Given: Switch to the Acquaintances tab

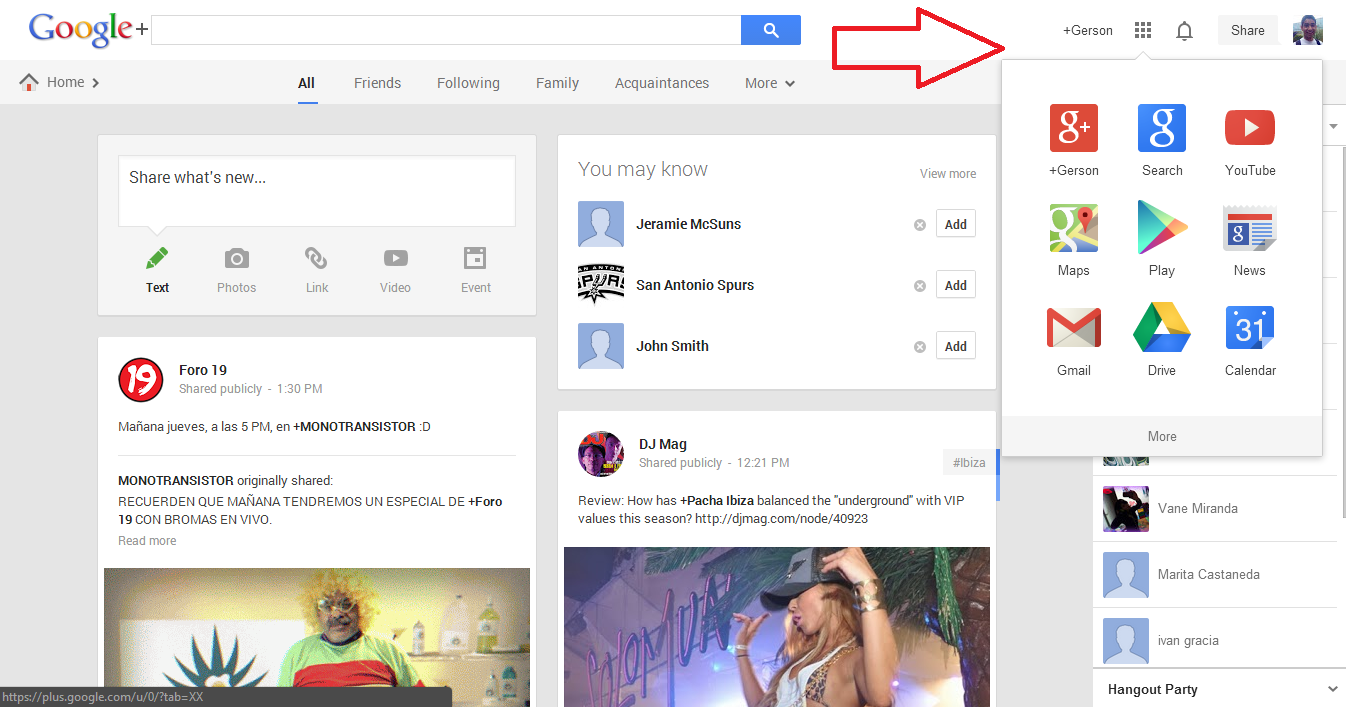Looking at the screenshot, I should [662, 83].
